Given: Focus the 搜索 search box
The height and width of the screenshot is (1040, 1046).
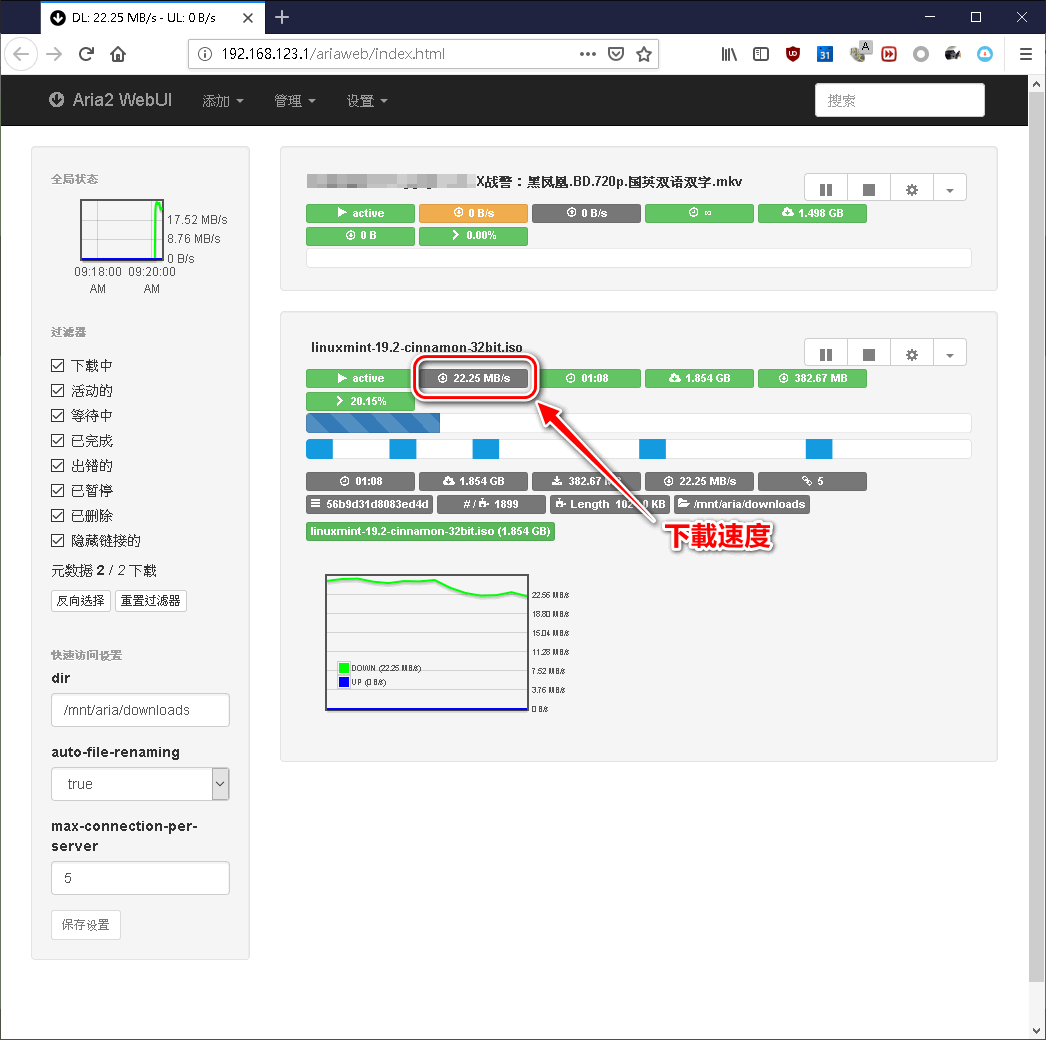Looking at the screenshot, I should coord(899,100).
